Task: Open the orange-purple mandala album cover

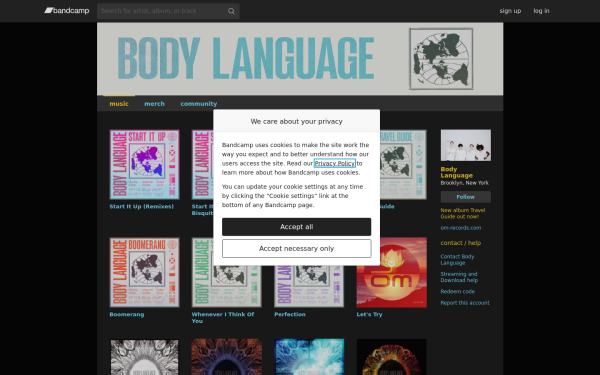Action: pos(227,357)
